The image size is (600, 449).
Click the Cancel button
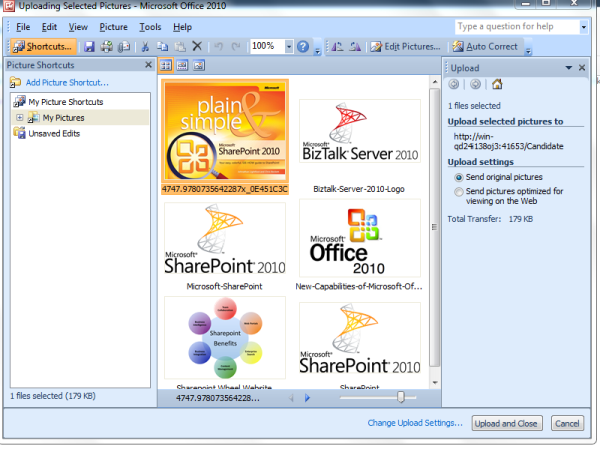(x=567, y=423)
